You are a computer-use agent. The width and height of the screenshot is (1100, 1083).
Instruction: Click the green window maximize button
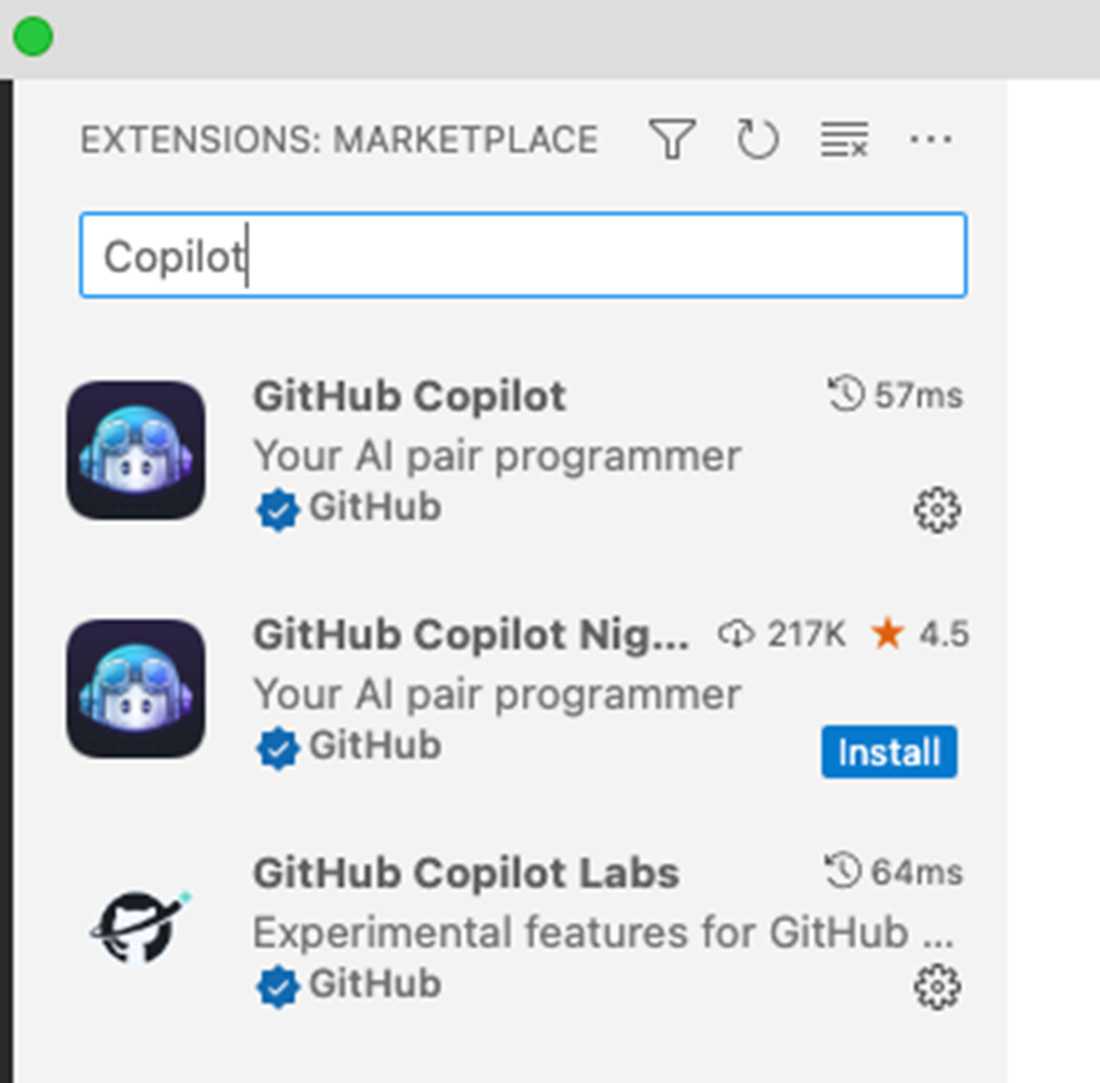pyautogui.click(x=33, y=36)
